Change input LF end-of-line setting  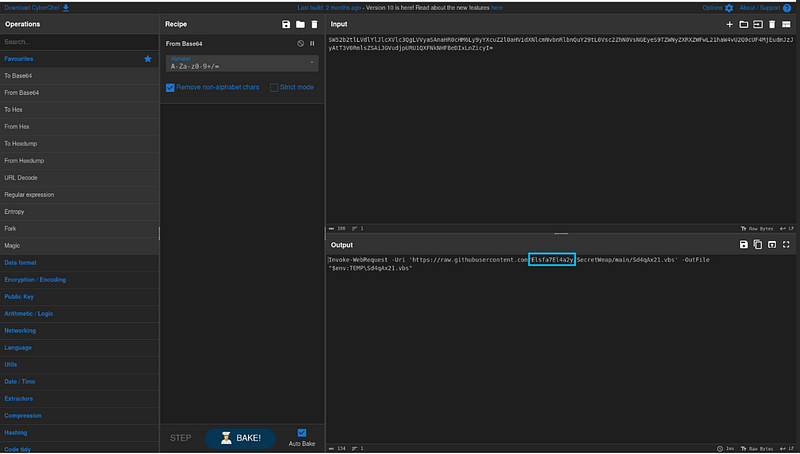787,229
